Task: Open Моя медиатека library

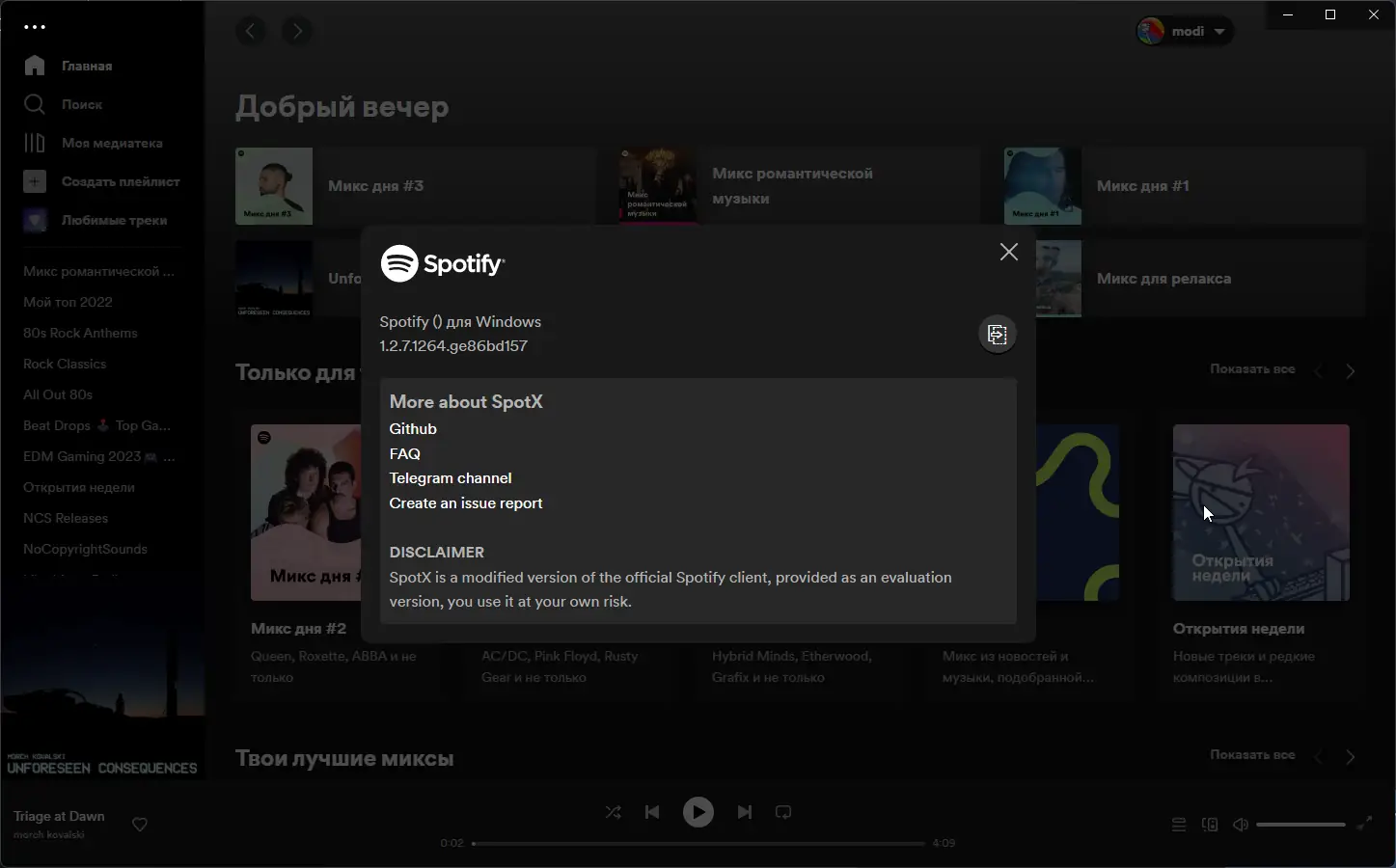Action: (x=93, y=143)
